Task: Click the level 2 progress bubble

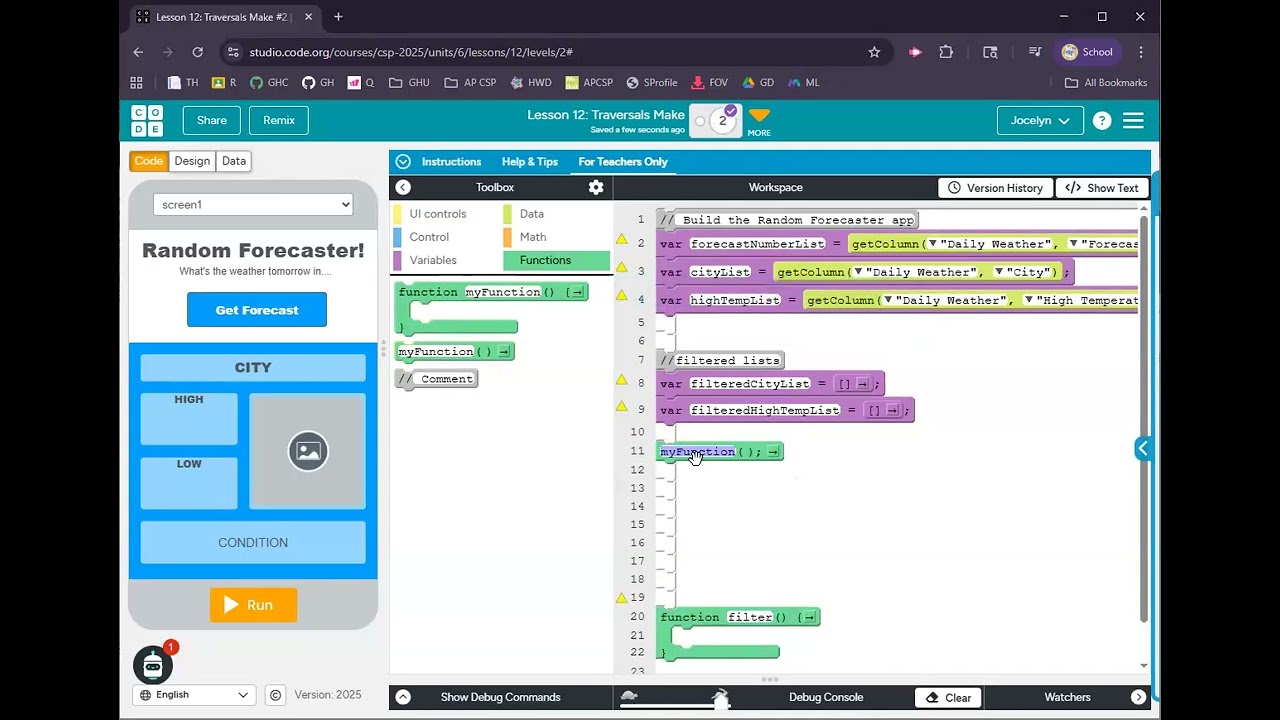Action: click(x=722, y=121)
